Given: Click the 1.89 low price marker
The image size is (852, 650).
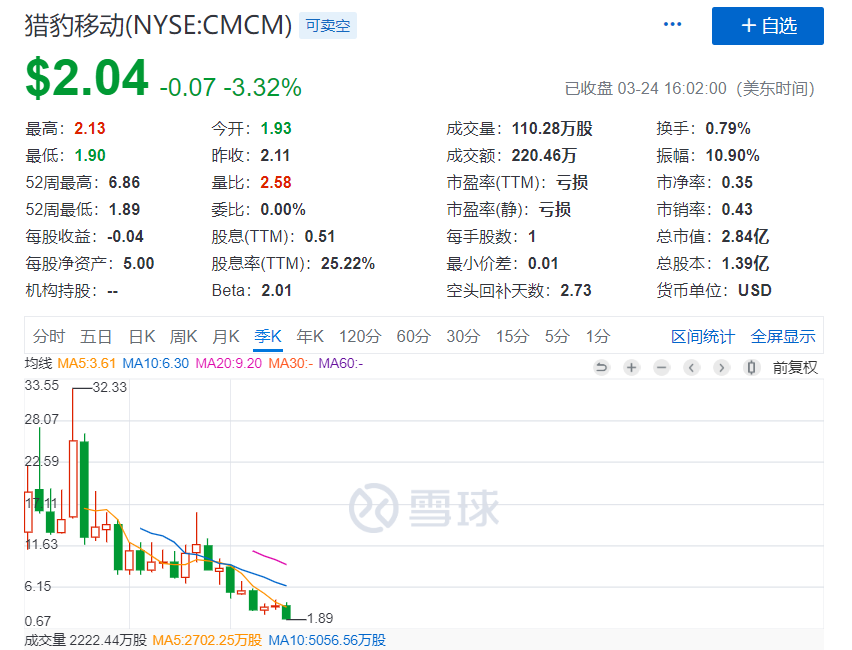Looking at the screenshot, I should (x=320, y=618).
